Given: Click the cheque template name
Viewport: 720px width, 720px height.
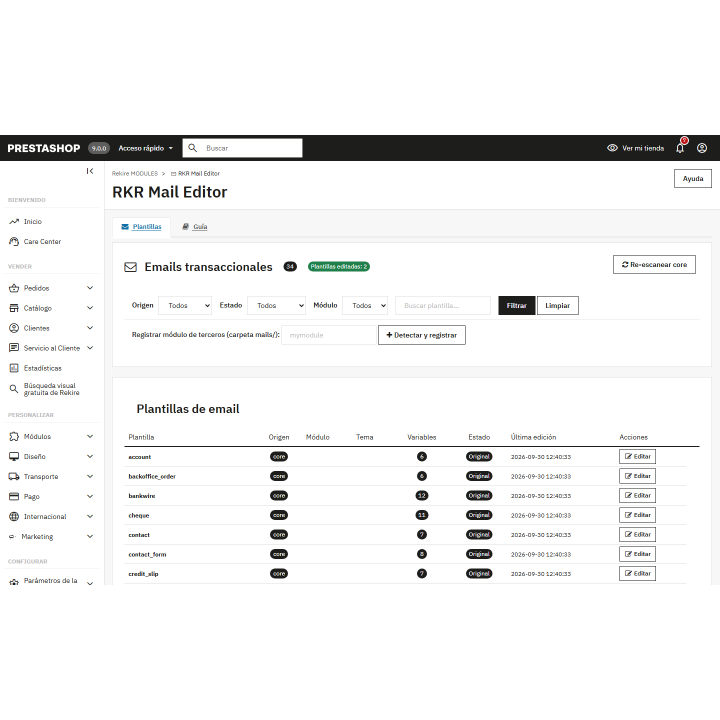Looking at the screenshot, I should pyautogui.click(x=139, y=516).
